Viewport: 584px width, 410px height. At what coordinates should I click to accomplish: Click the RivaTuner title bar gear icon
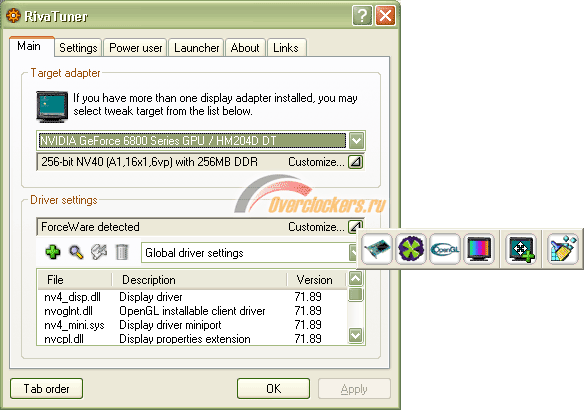click(x=13, y=16)
